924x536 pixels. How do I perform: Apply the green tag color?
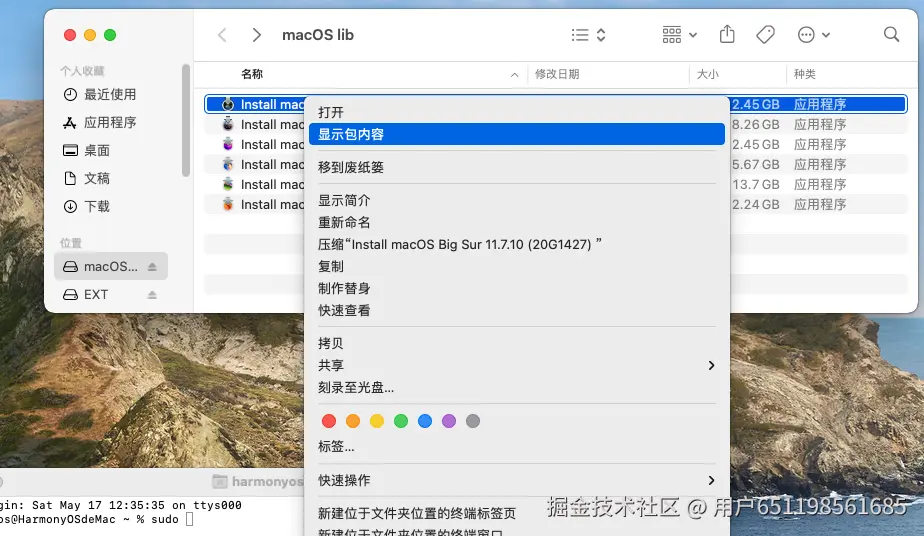tap(401, 421)
